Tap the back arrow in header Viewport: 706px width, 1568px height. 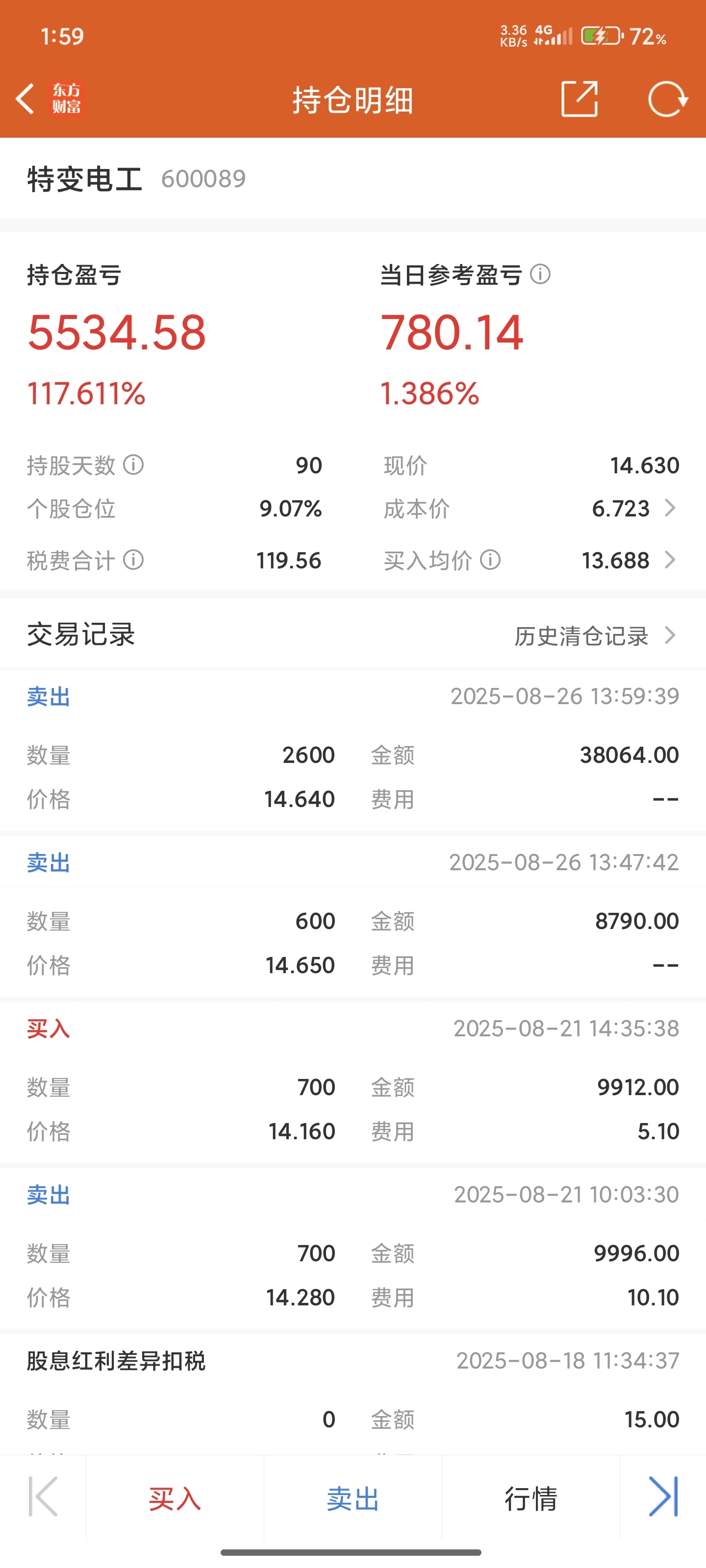(x=25, y=98)
